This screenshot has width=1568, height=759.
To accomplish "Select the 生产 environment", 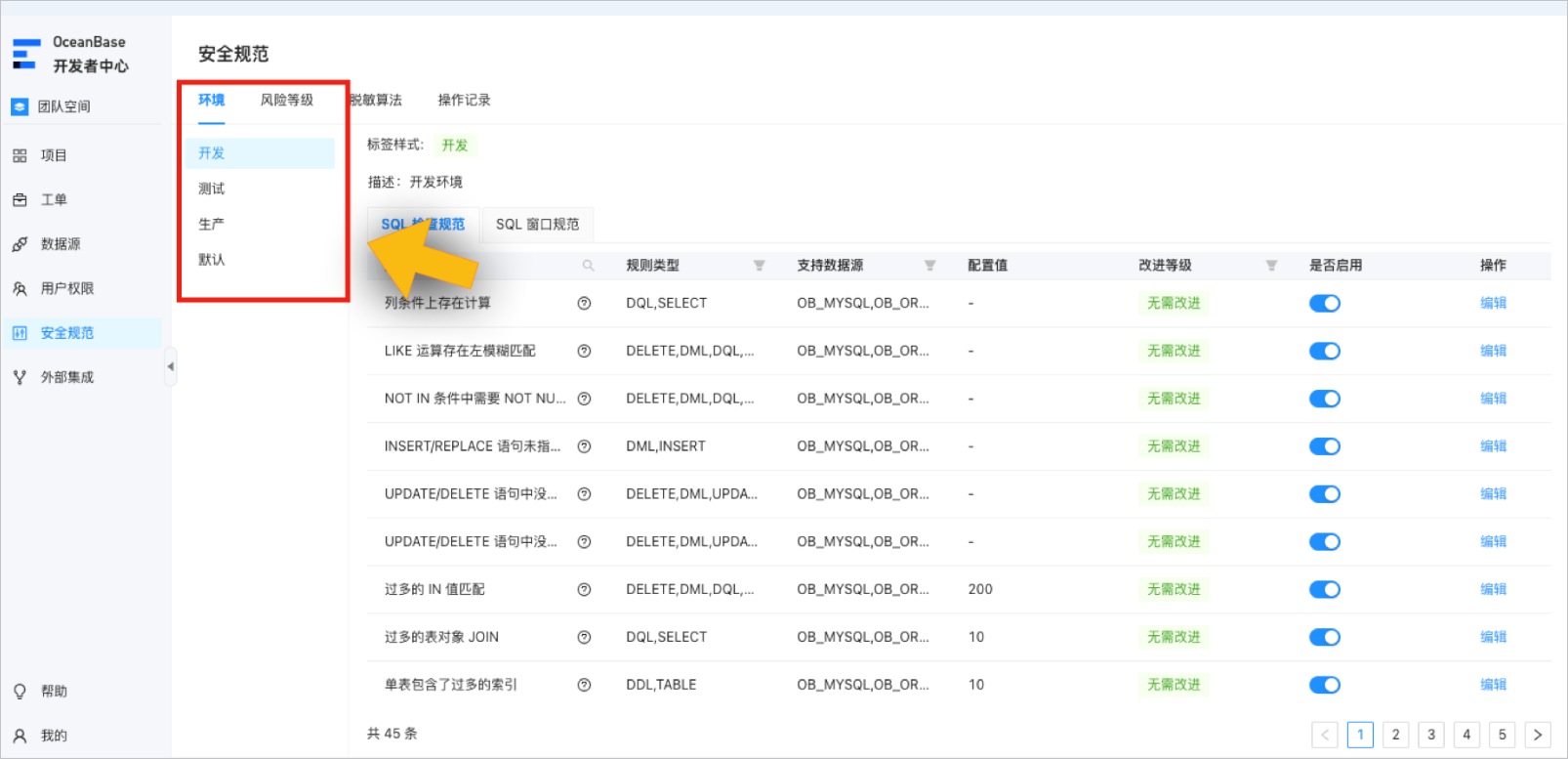I will click(260, 224).
